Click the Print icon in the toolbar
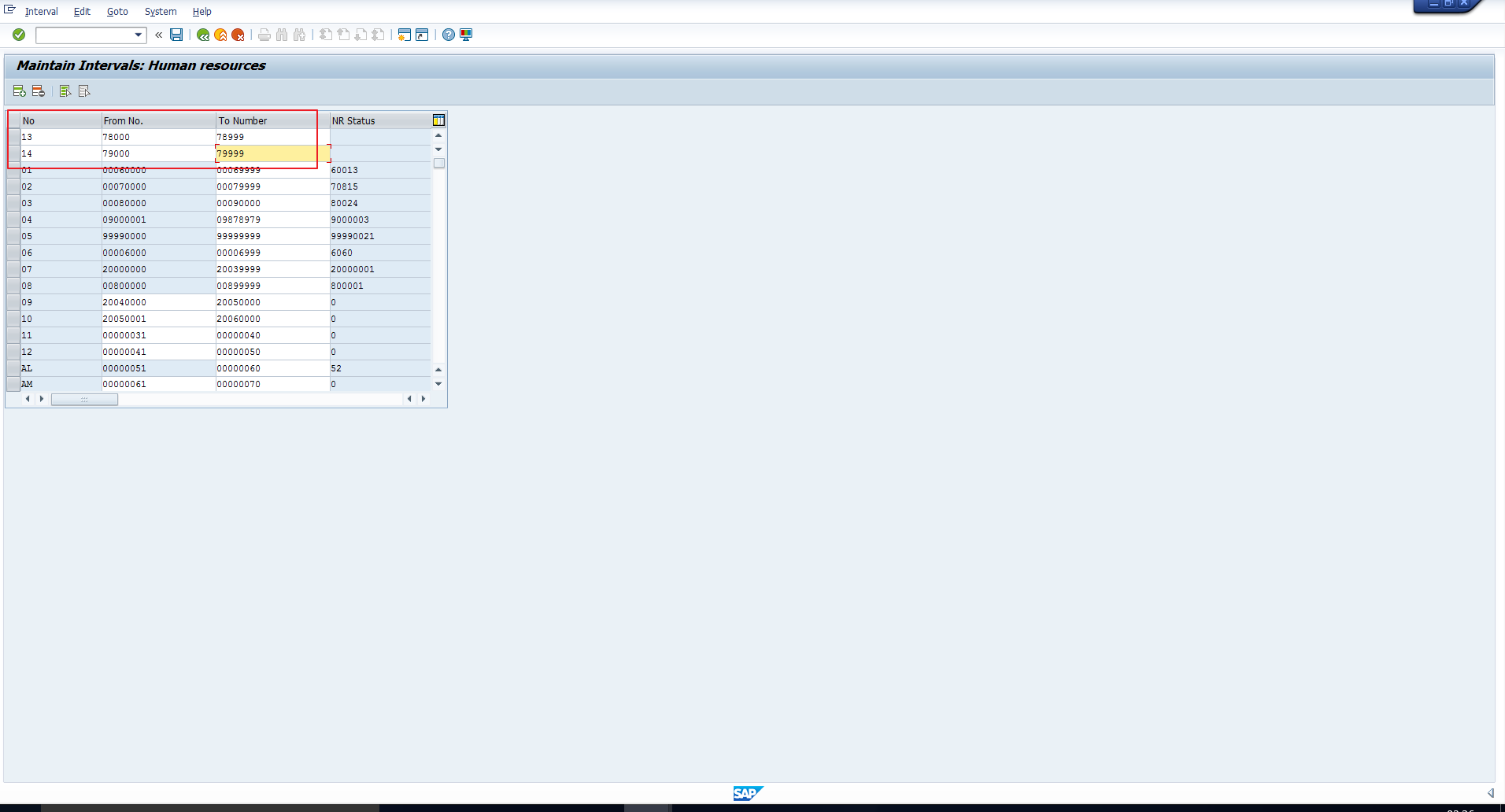The width and height of the screenshot is (1505, 812). pyautogui.click(x=264, y=35)
